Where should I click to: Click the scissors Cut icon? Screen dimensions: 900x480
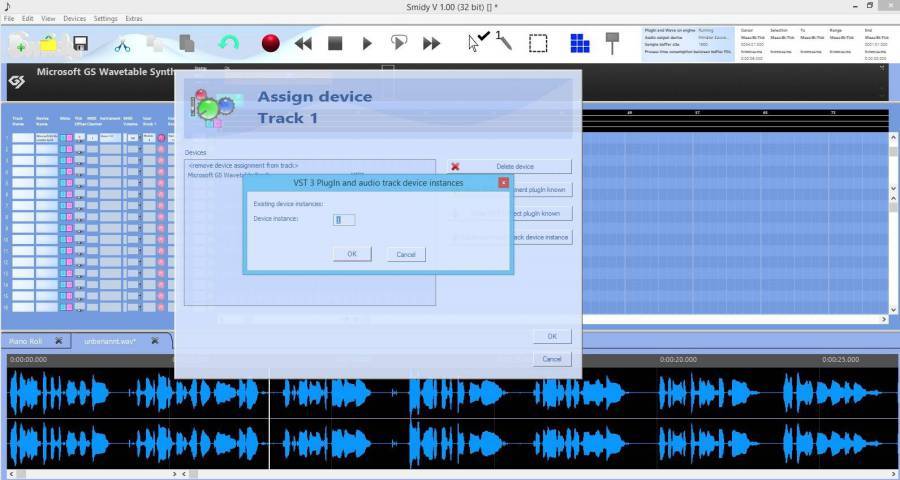(x=123, y=44)
